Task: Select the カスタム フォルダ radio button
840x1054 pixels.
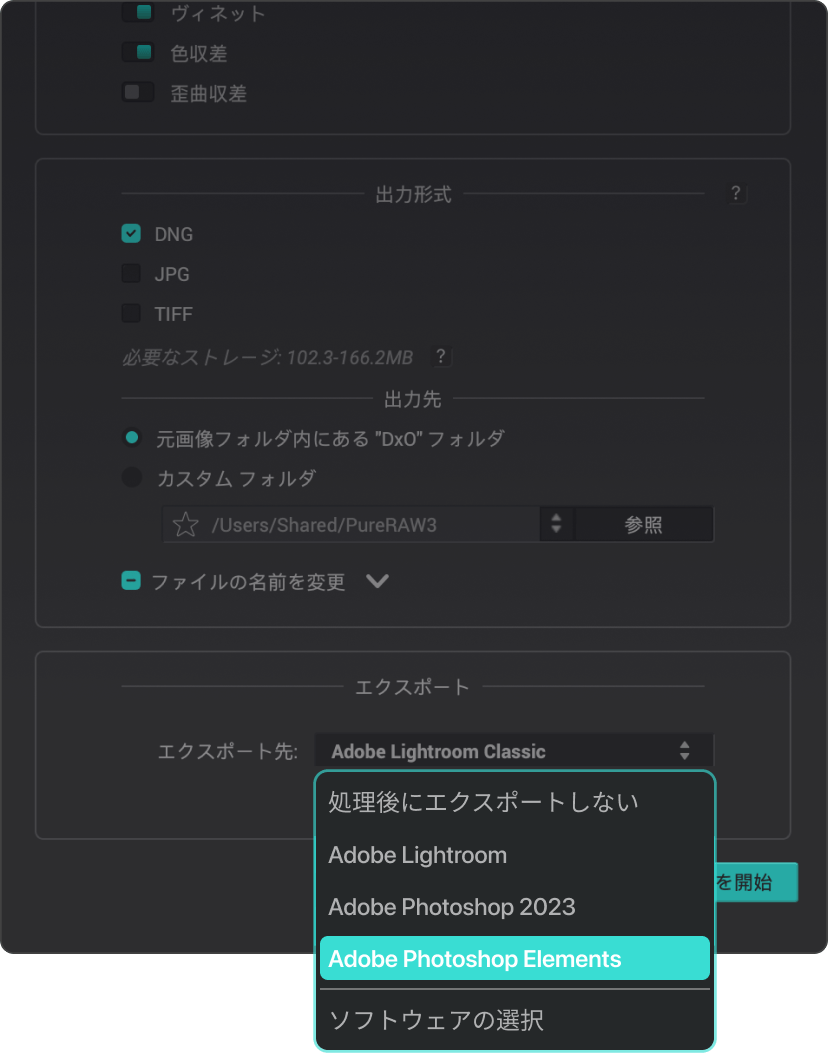Action: pyautogui.click(x=132, y=478)
